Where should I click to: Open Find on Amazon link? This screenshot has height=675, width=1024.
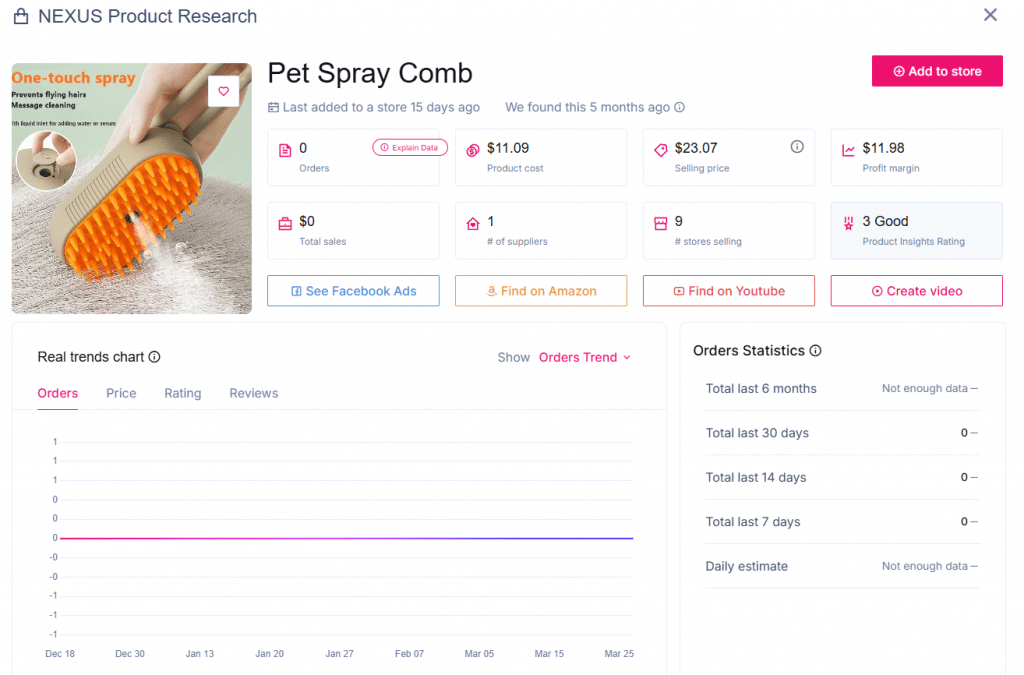(541, 291)
